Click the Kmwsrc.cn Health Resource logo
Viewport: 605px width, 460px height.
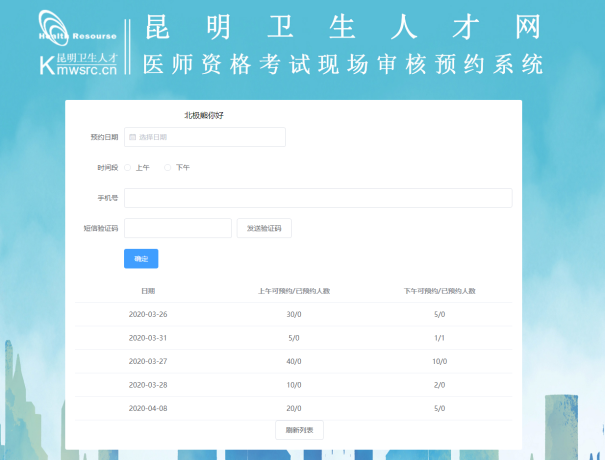(x=78, y=44)
